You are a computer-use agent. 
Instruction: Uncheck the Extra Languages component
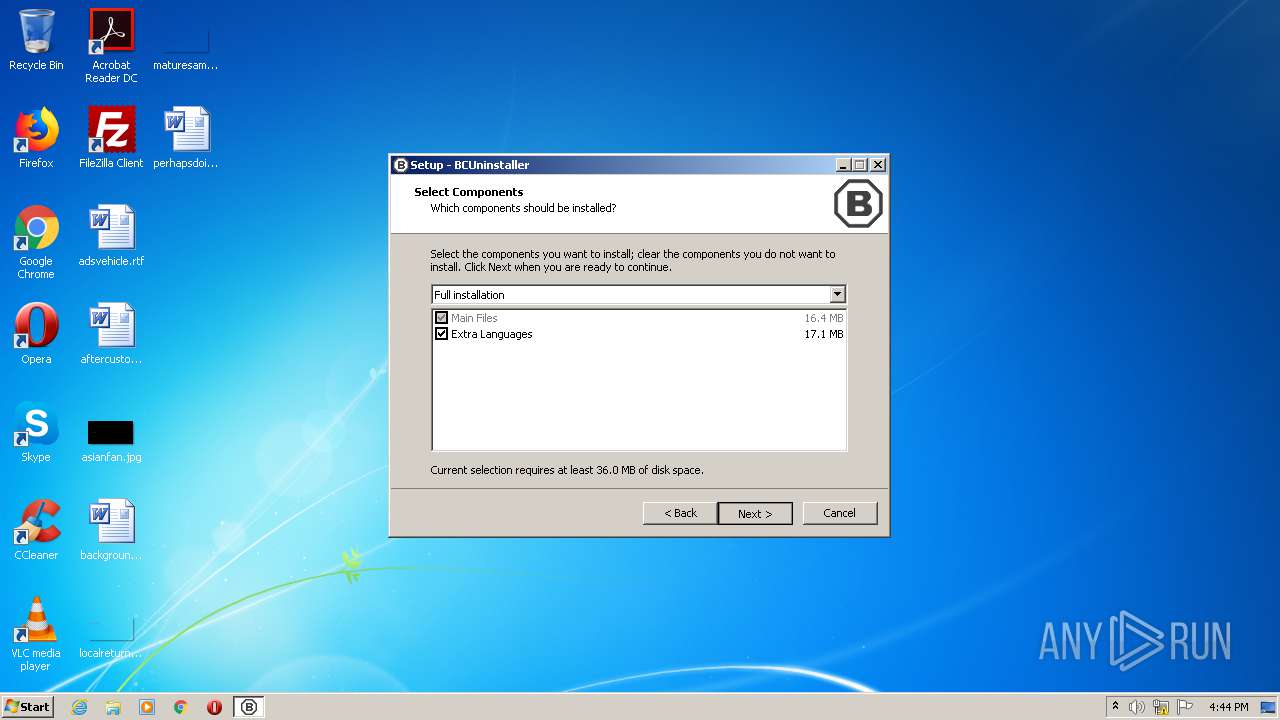441,334
